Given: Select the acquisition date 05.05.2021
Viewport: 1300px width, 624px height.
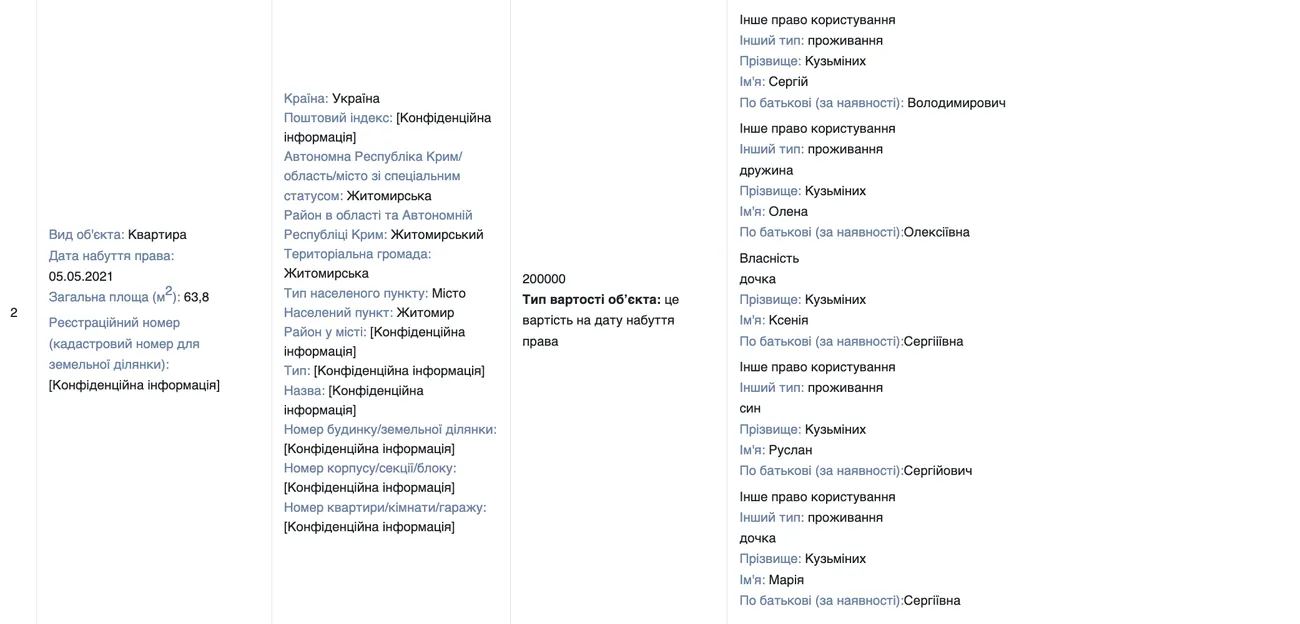Looking at the screenshot, I should pyautogui.click(x=81, y=276).
